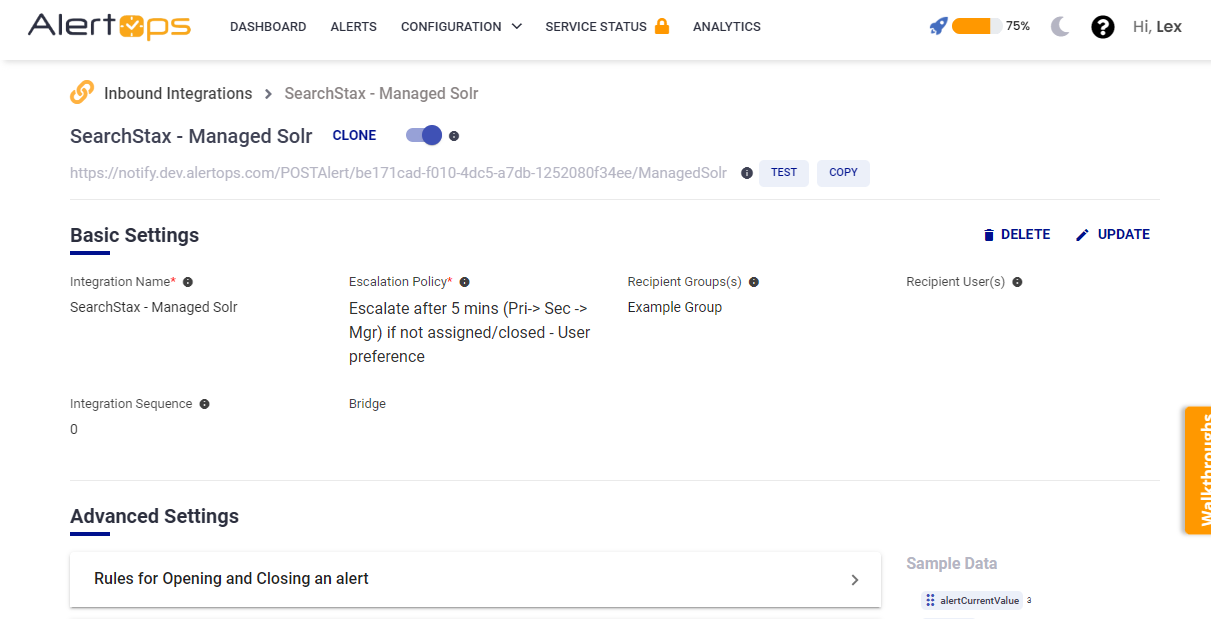Viewport: 1211px width, 619px height.
Task: Open the help question mark icon
Action: (1102, 27)
